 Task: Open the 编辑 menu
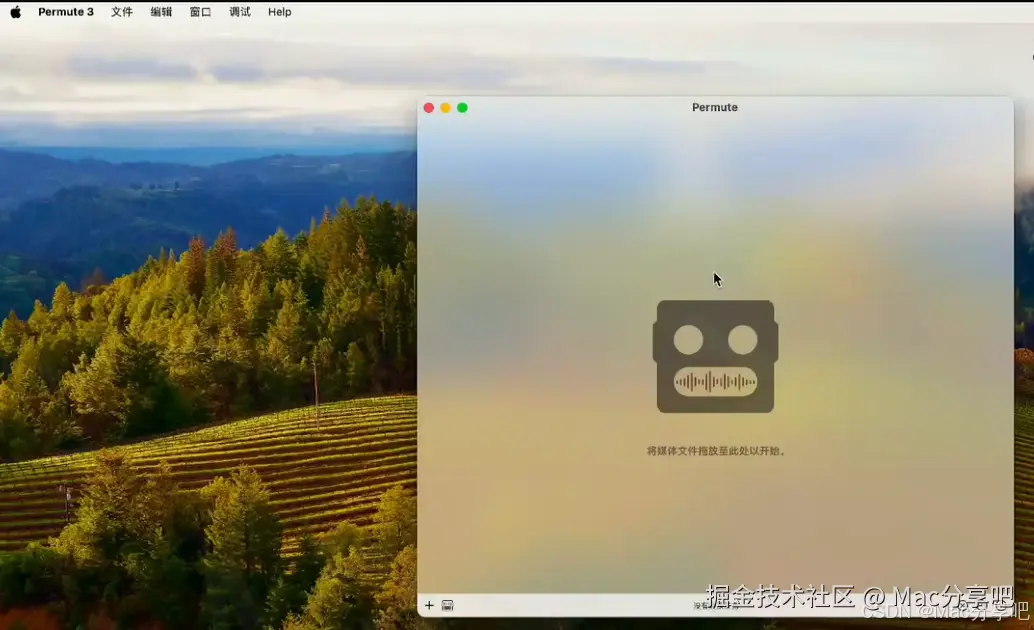click(162, 12)
